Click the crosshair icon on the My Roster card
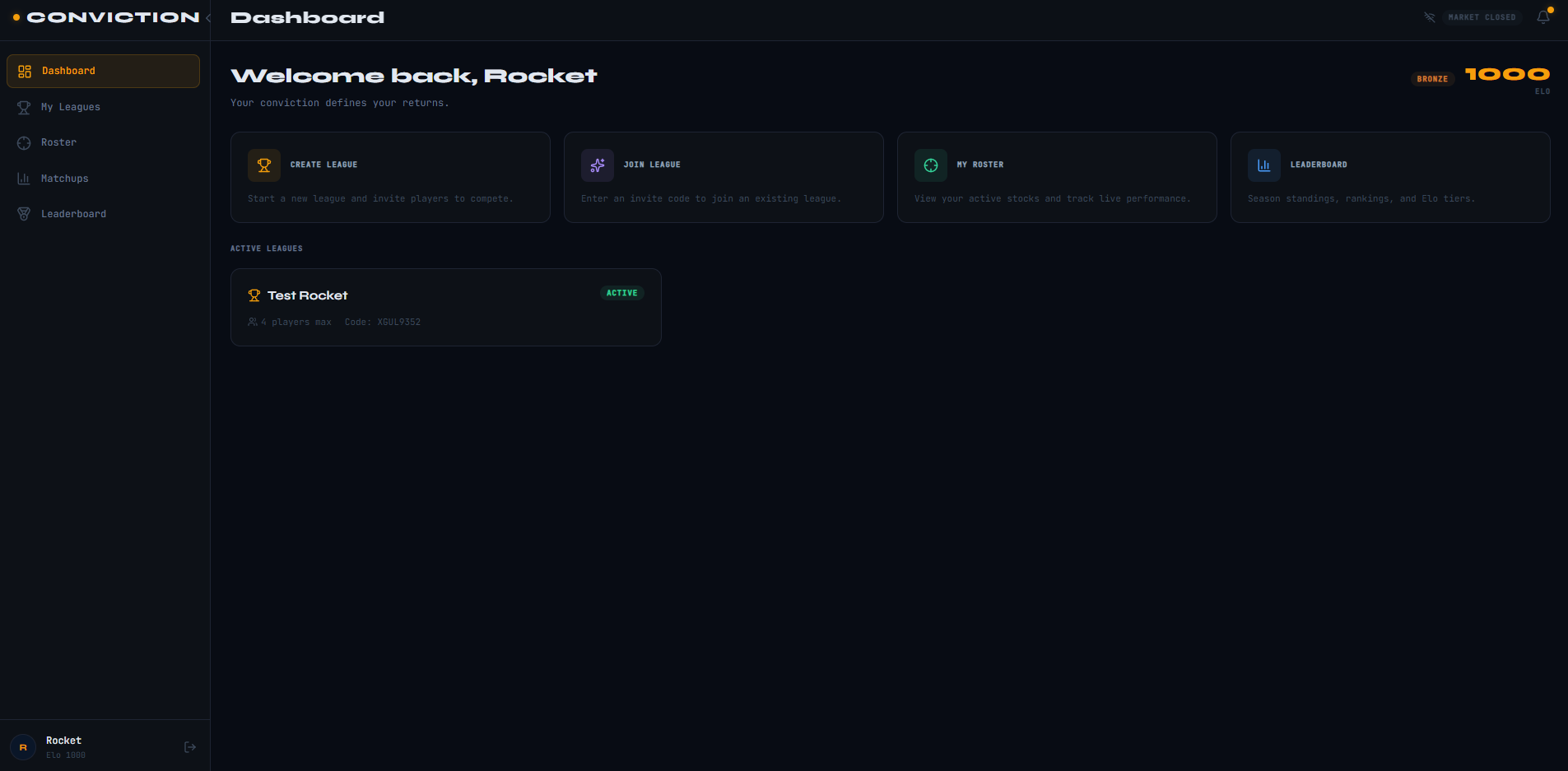Viewport: 1568px width, 771px height. 930,165
